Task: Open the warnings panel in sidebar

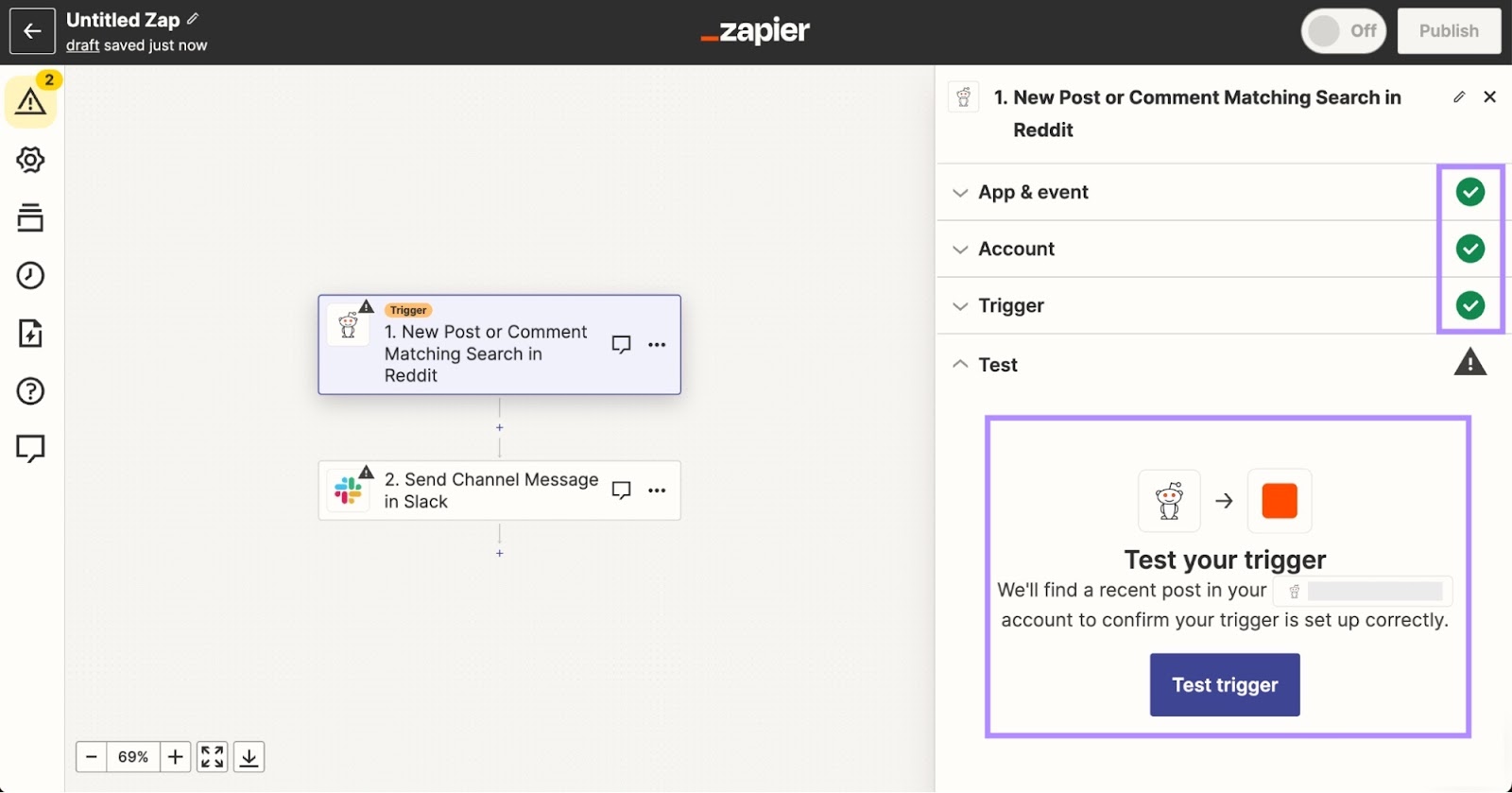Action: [x=30, y=100]
